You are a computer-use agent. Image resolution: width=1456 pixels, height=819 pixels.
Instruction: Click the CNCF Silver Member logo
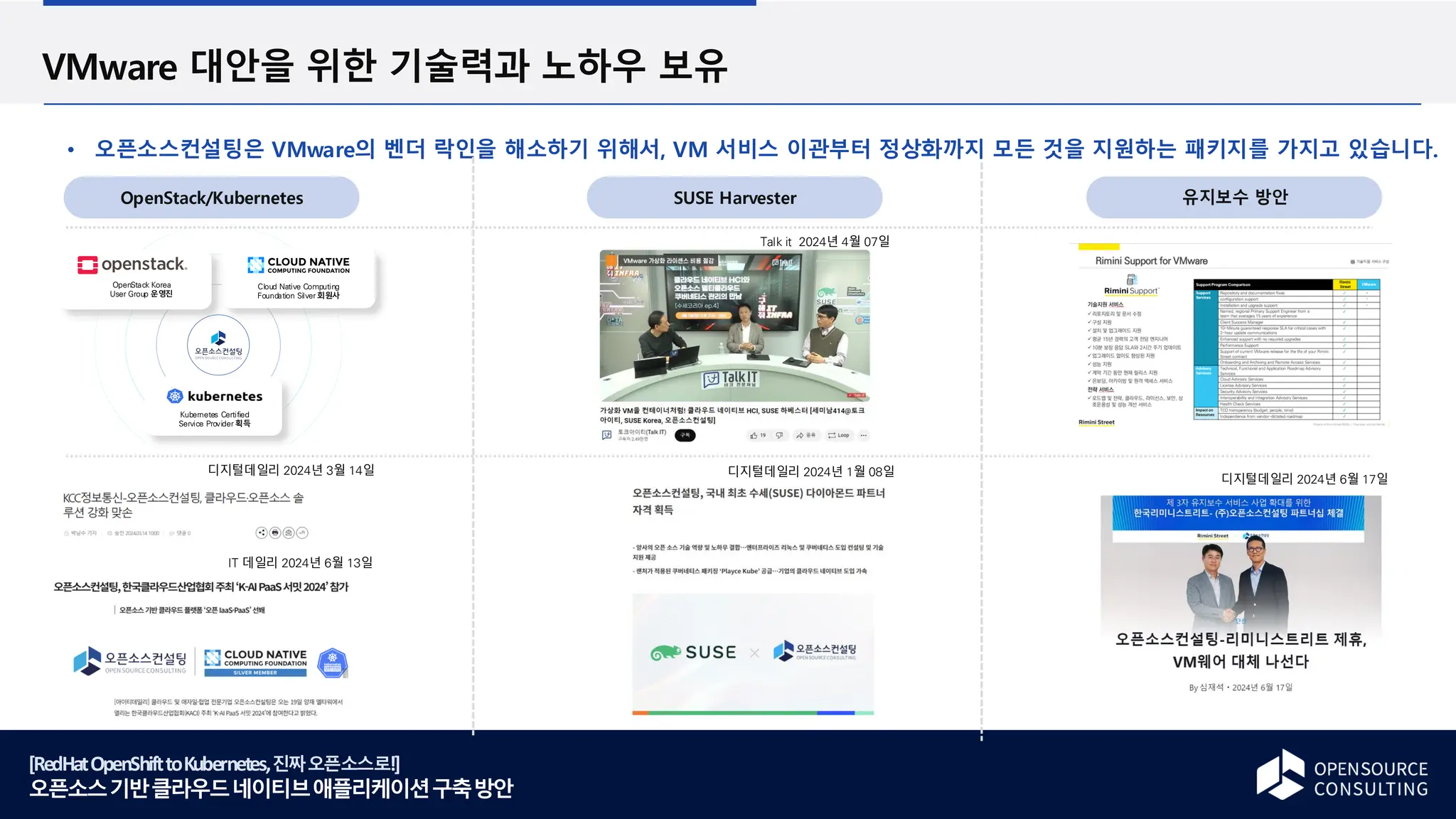[255, 663]
